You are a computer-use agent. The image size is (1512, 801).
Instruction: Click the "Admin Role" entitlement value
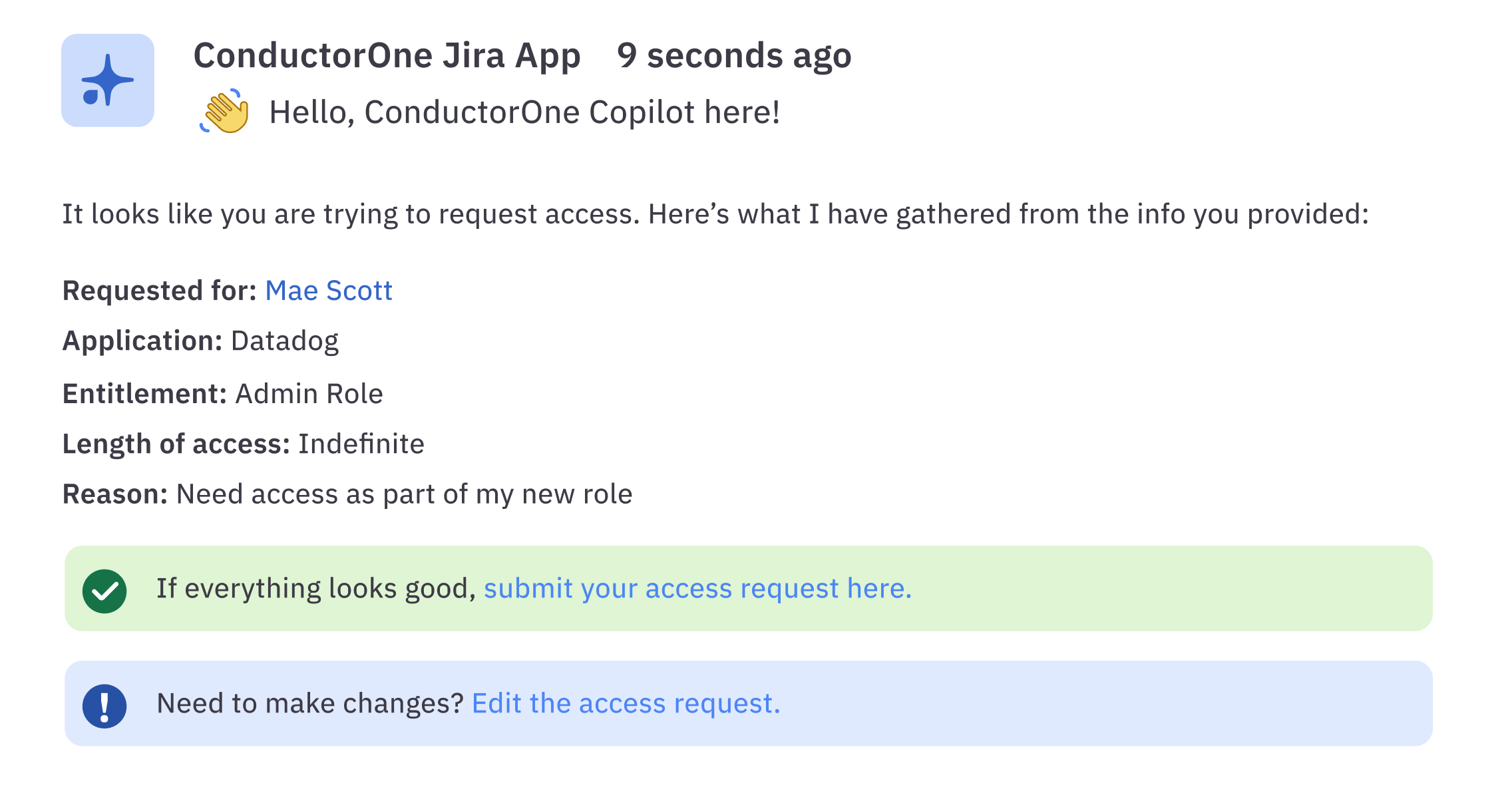pos(309,394)
